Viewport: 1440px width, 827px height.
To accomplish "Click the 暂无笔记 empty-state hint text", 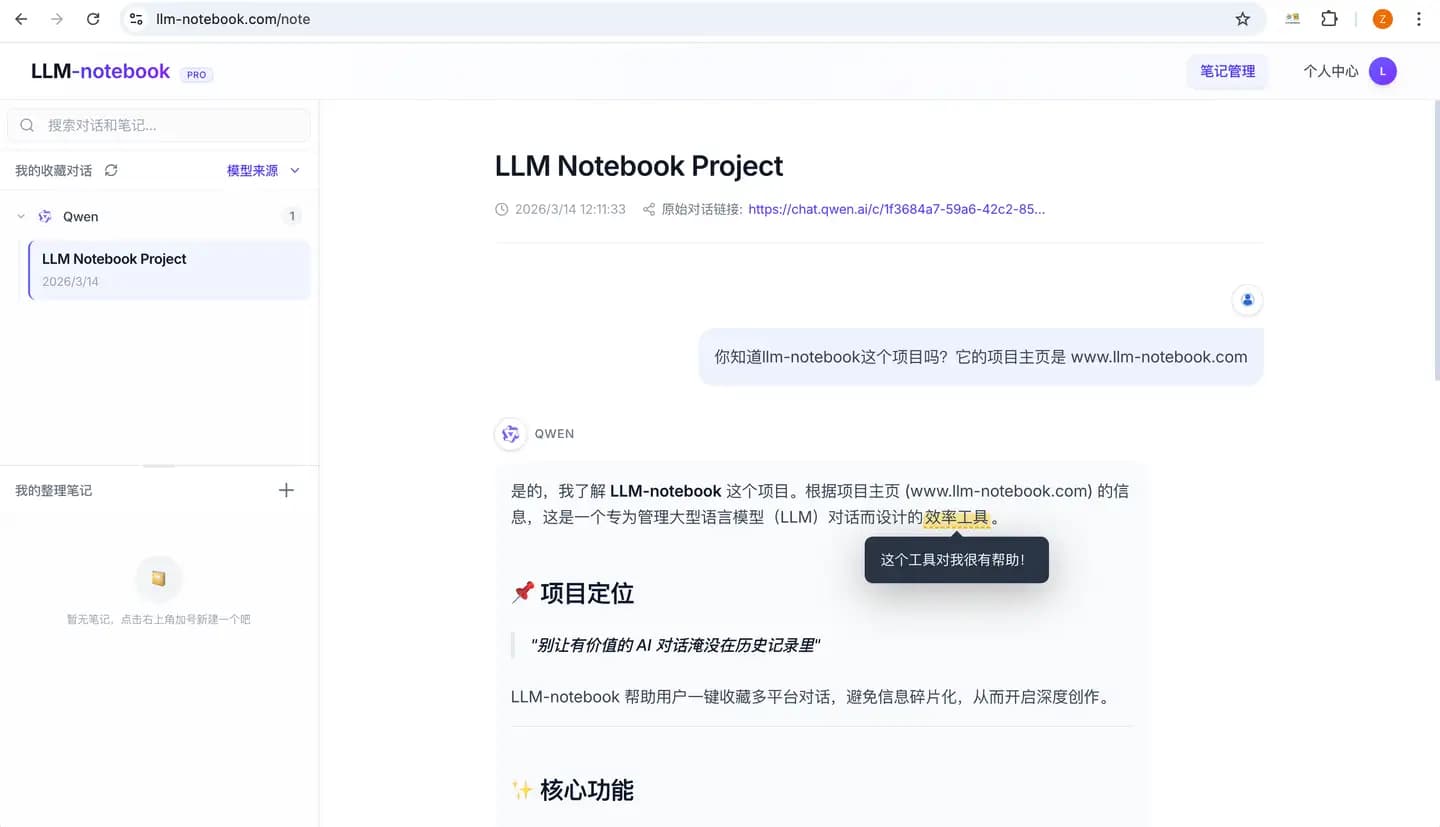I will point(159,620).
